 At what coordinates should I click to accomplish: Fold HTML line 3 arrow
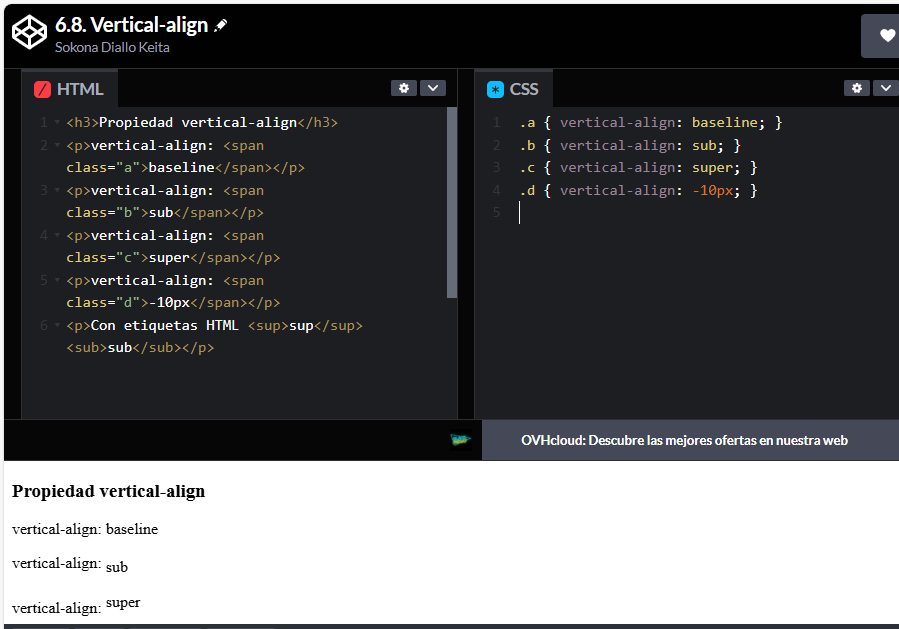click(57, 190)
